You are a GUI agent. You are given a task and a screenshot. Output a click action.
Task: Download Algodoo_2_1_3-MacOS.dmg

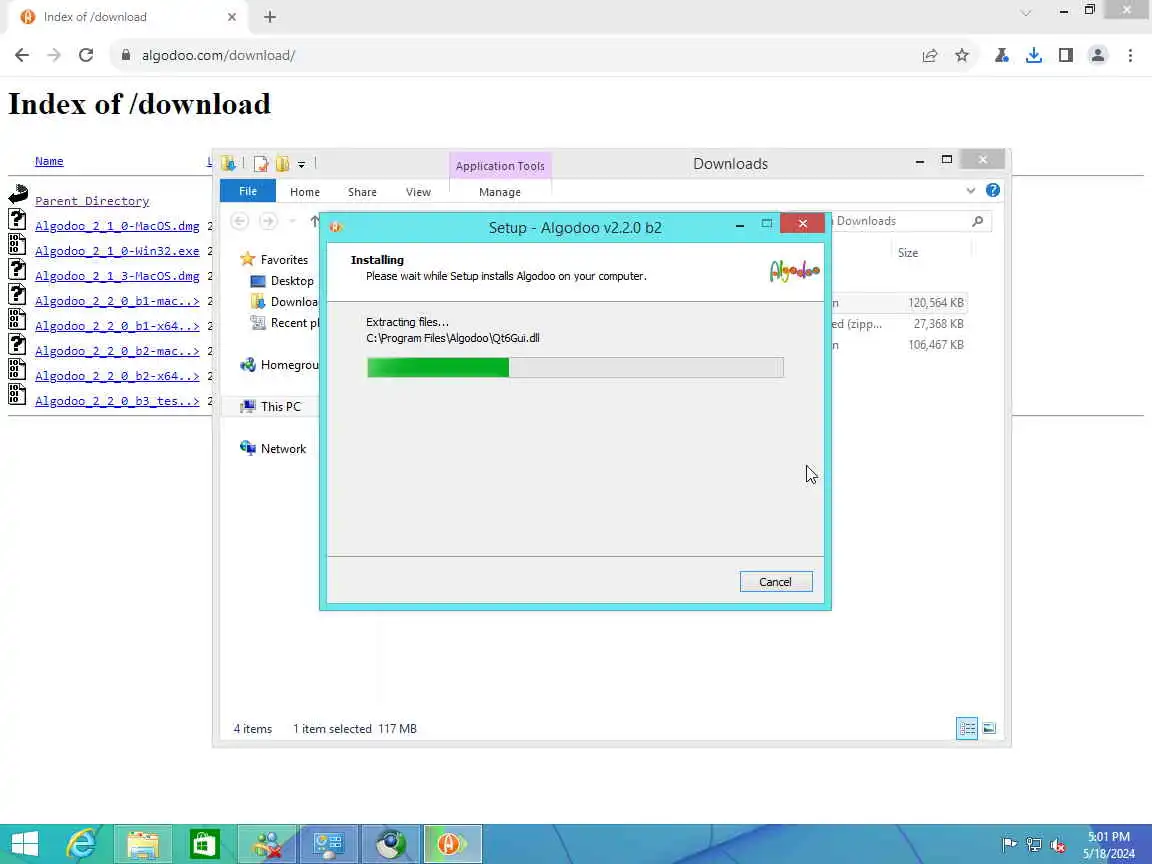tap(117, 276)
